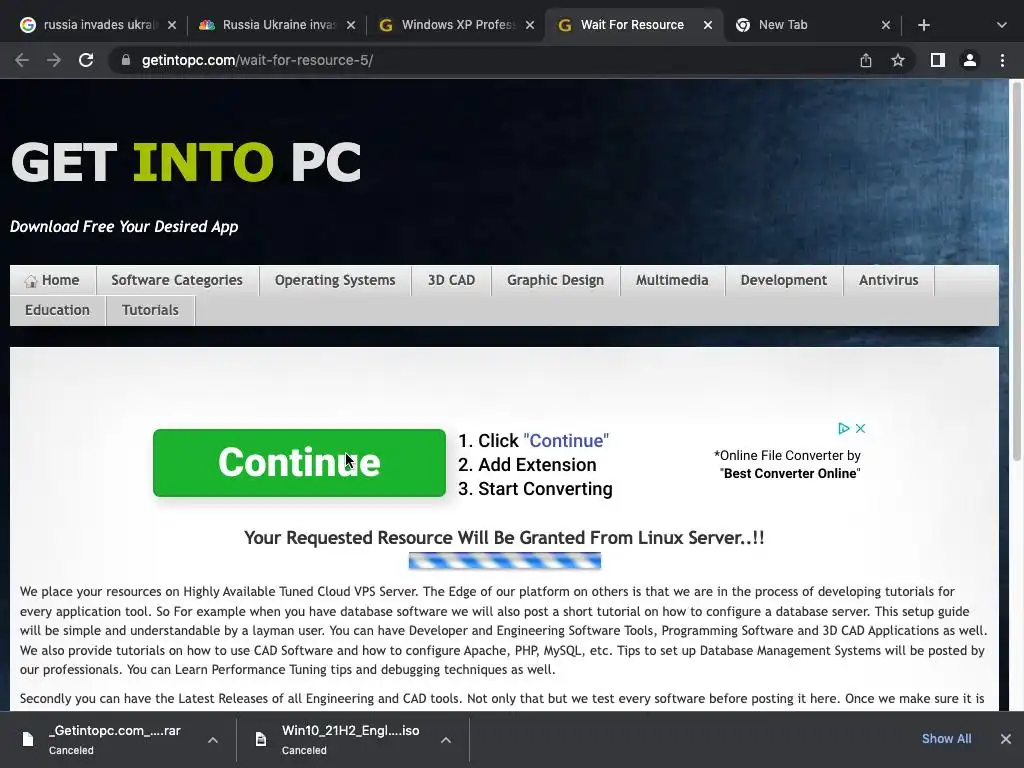This screenshot has width=1024, height=768.
Task: Open a new tab with plus icon
Action: coord(923,25)
